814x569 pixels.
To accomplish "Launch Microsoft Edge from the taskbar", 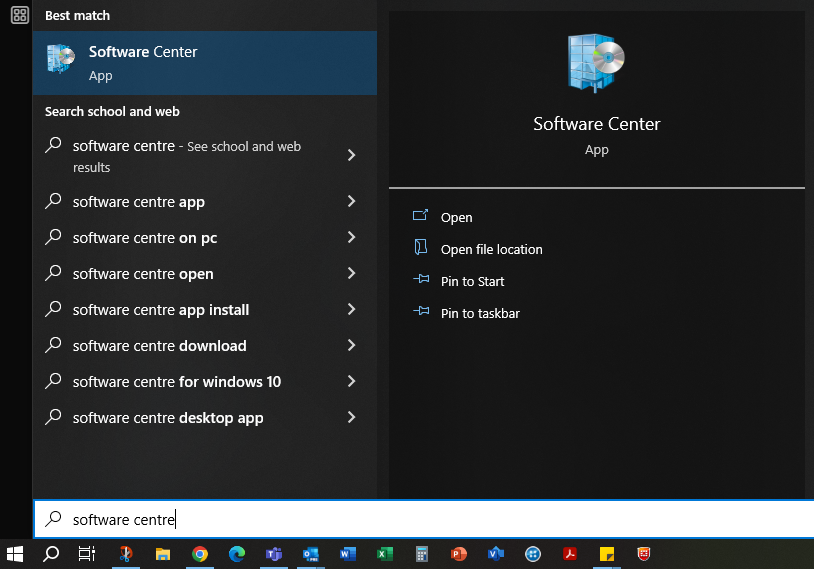I will pyautogui.click(x=237, y=554).
